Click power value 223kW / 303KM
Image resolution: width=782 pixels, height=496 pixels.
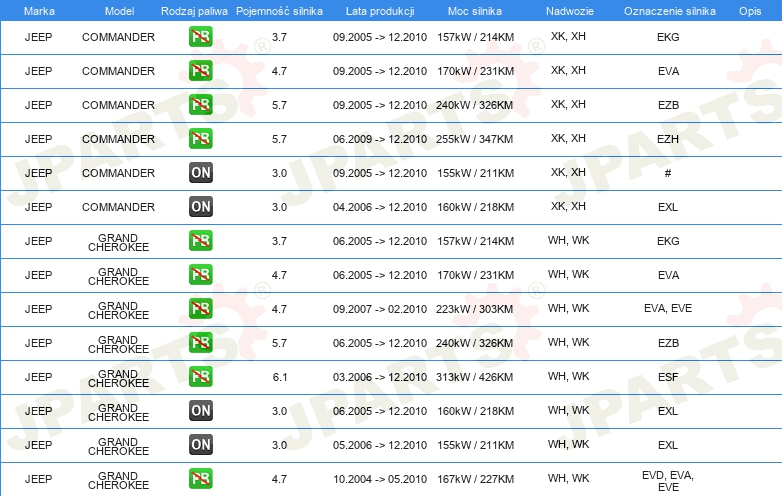click(475, 309)
